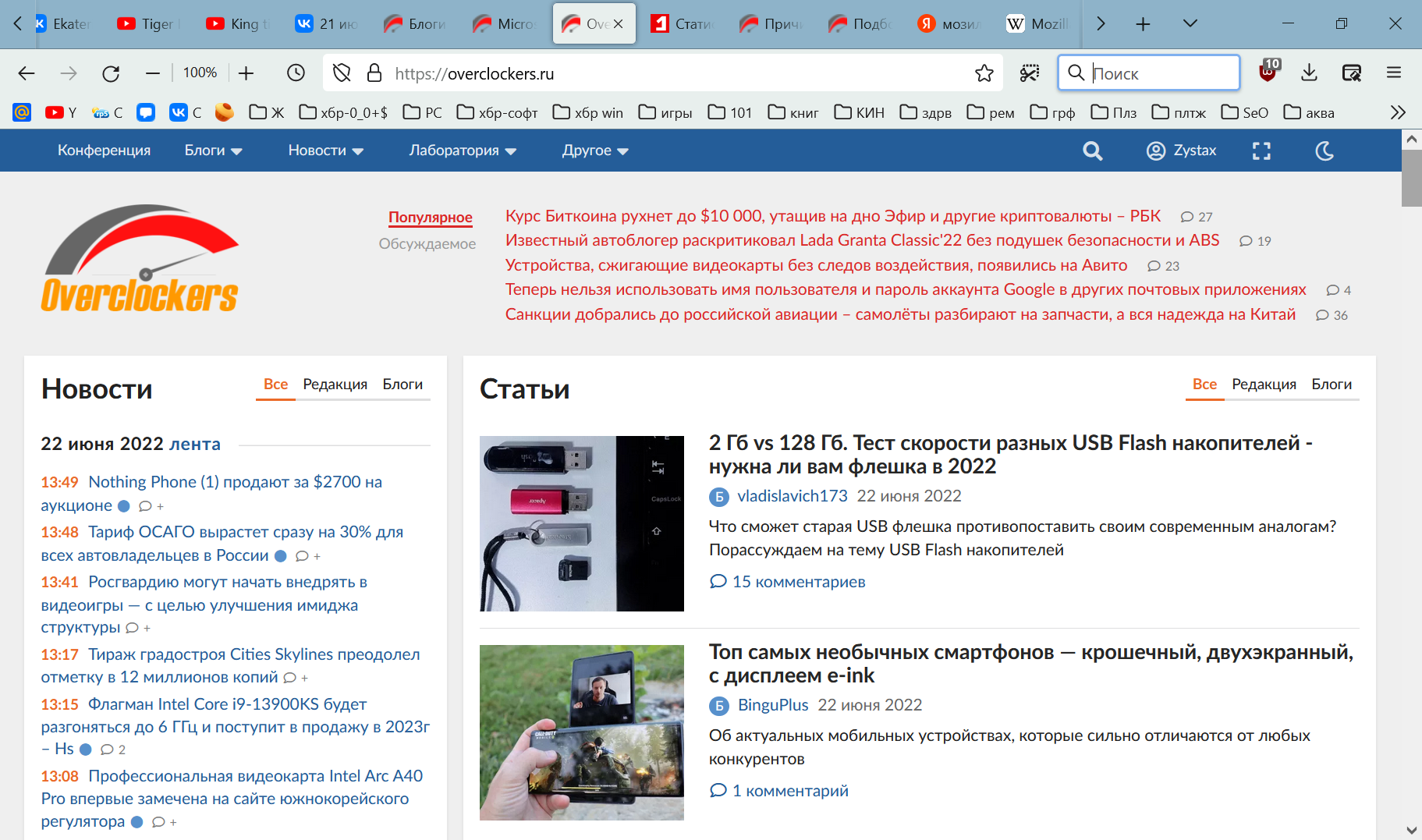
Task: Toggle fullscreen mode on the site
Action: tap(1261, 151)
